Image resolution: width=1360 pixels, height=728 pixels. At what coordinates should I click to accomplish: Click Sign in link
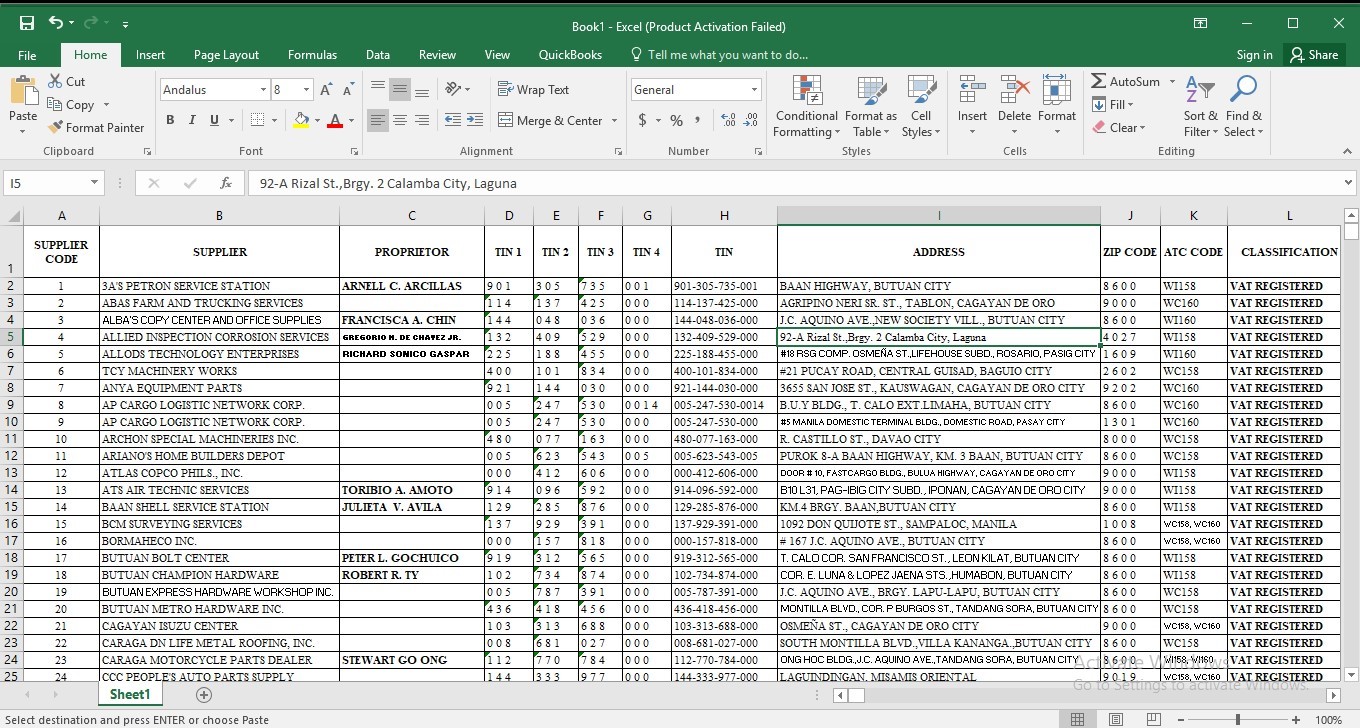[1254, 55]
